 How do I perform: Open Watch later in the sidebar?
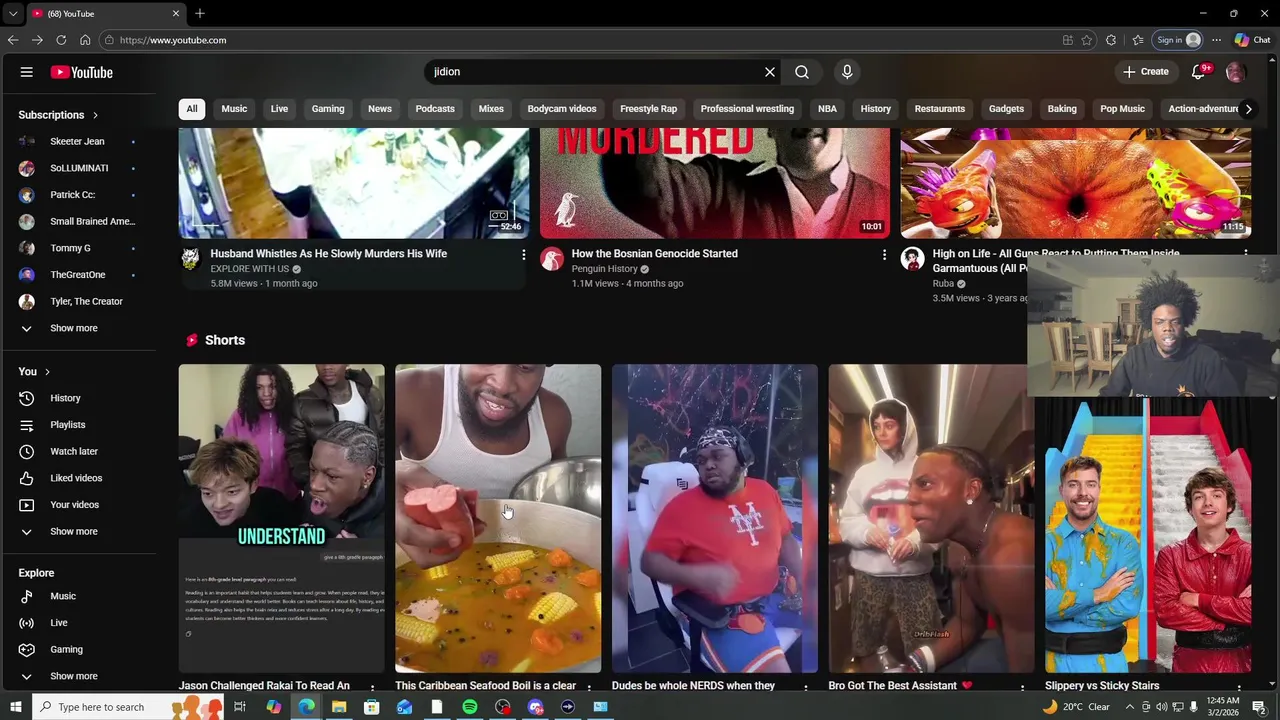pos(74,451)
